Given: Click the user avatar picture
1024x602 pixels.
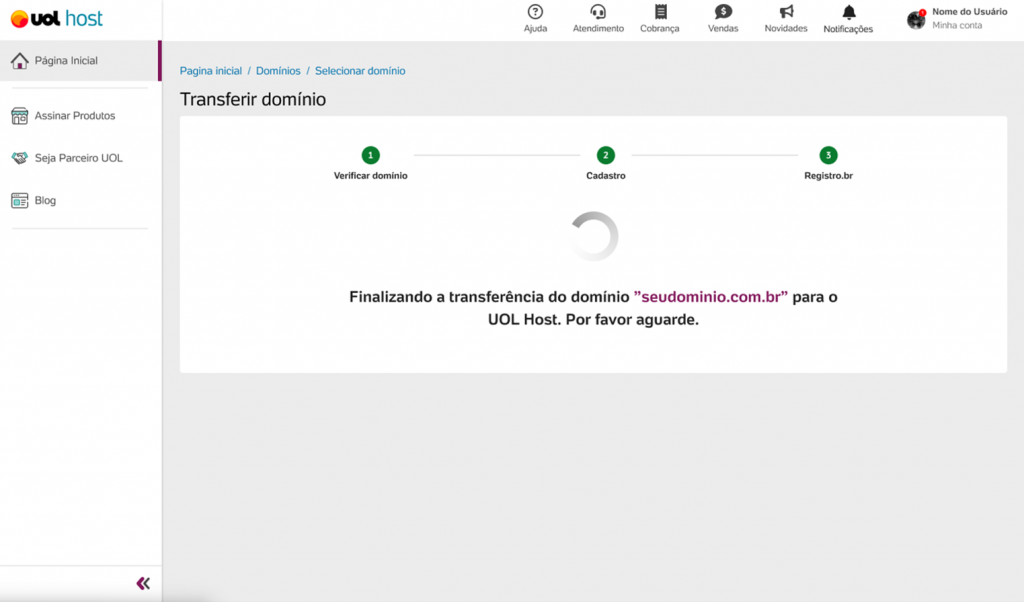Looking at the screenshot, I should click(x=916, y=19).
